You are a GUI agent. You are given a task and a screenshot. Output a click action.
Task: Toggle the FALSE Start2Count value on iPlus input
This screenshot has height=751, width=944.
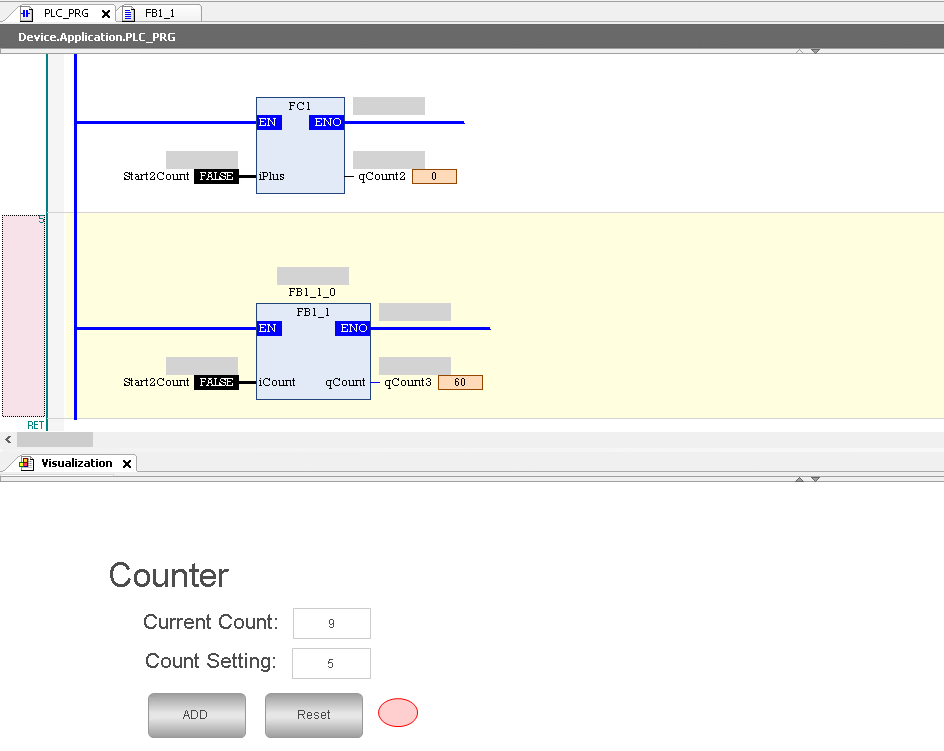point(216,175)
